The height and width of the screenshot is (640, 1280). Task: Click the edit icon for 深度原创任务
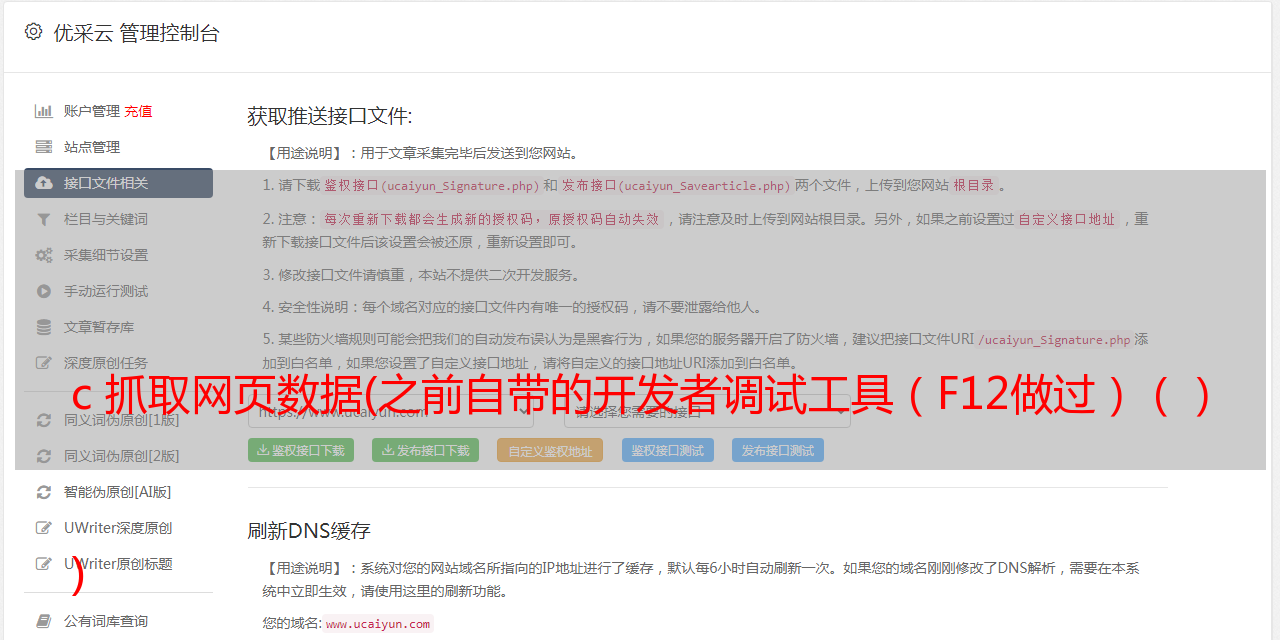pyautogui.click(x=44, y=363)
